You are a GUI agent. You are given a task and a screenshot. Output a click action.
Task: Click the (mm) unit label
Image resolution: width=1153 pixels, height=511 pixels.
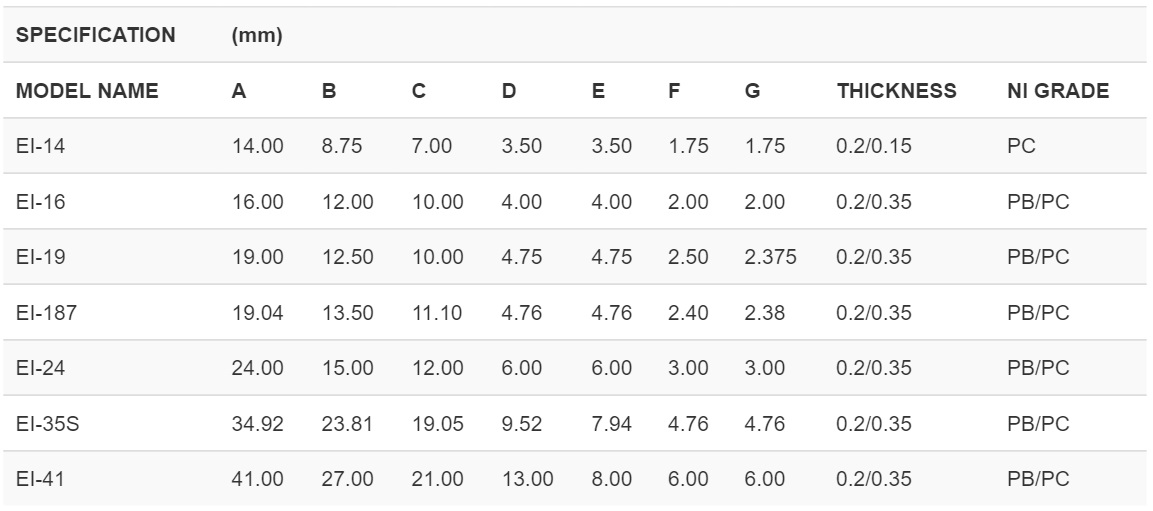pyautogui.click(x=257, y=36)
